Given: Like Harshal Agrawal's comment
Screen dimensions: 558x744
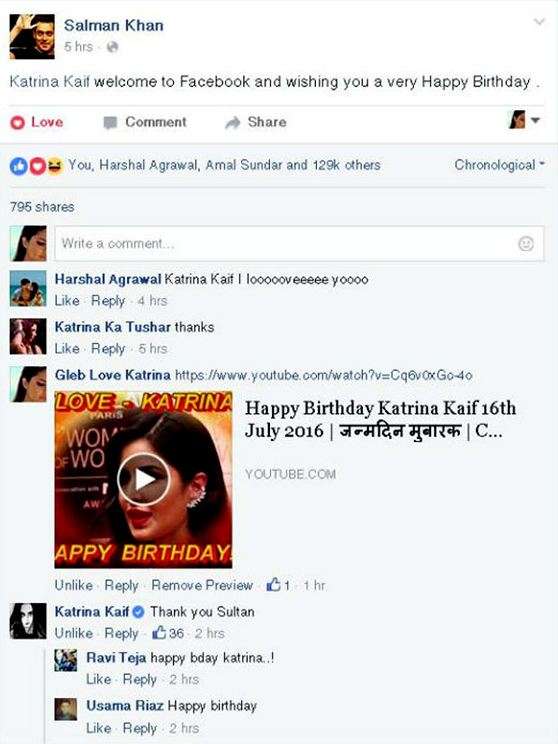Looking at the screenshot, I should pos(67,300).
